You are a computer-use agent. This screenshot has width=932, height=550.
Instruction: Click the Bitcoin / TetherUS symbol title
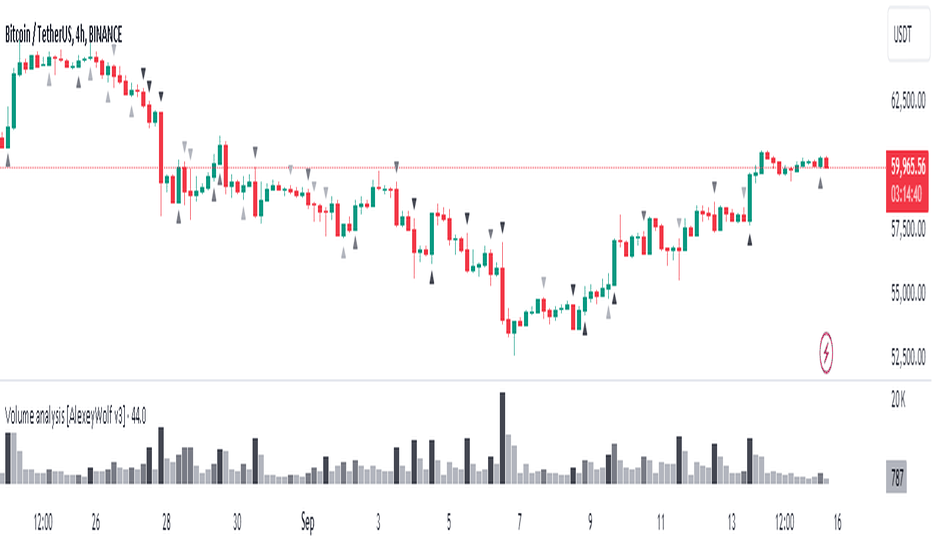click(x=64, y=34)
